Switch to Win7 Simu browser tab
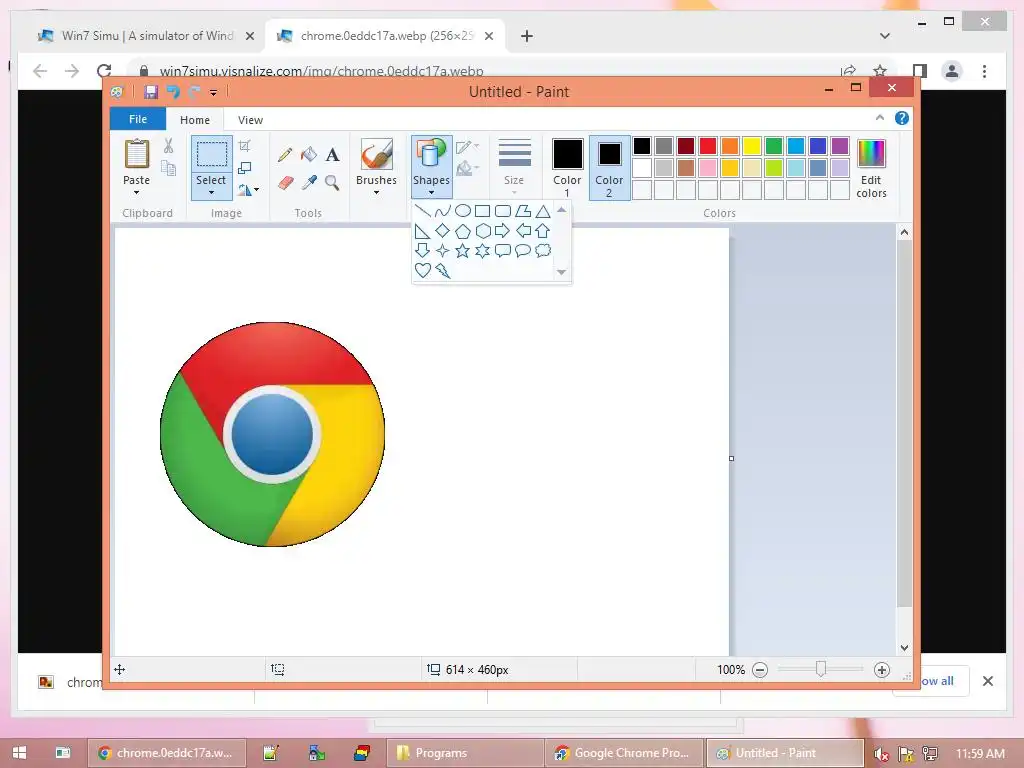The width and height of the screenshot is (1024, 768). click(x=146, y=36)
